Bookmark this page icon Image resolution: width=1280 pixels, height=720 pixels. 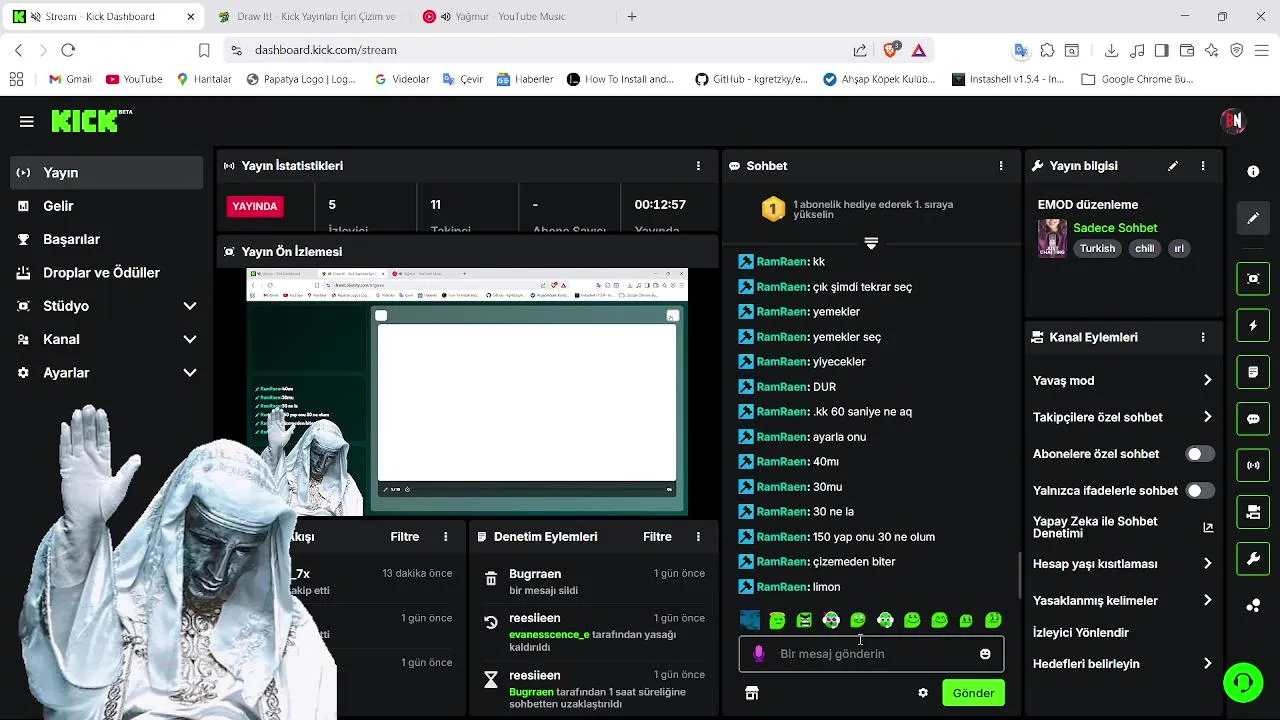tap(204, 50)
